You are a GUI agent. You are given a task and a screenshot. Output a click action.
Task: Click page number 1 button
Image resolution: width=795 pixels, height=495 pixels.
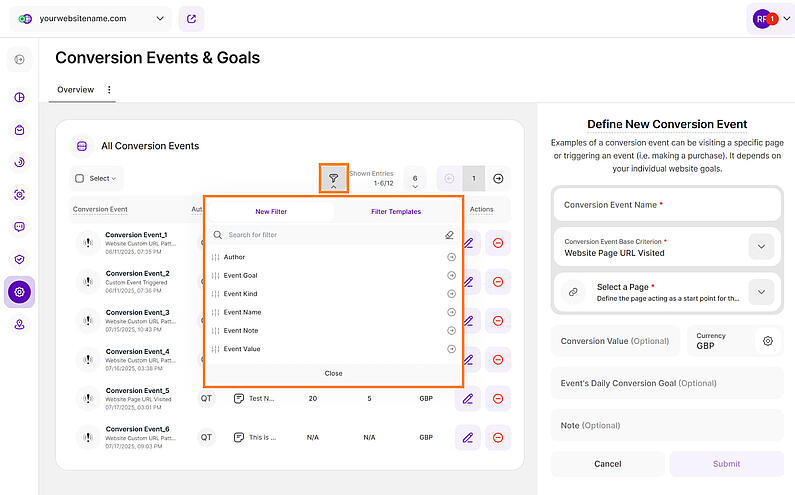click(x=474, y=179)
